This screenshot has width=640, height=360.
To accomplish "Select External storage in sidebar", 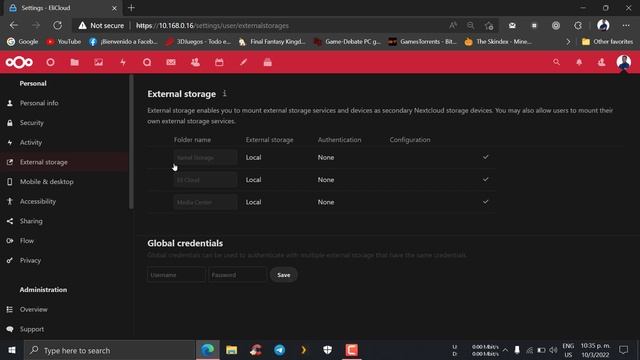I will [x=44, y=162].
